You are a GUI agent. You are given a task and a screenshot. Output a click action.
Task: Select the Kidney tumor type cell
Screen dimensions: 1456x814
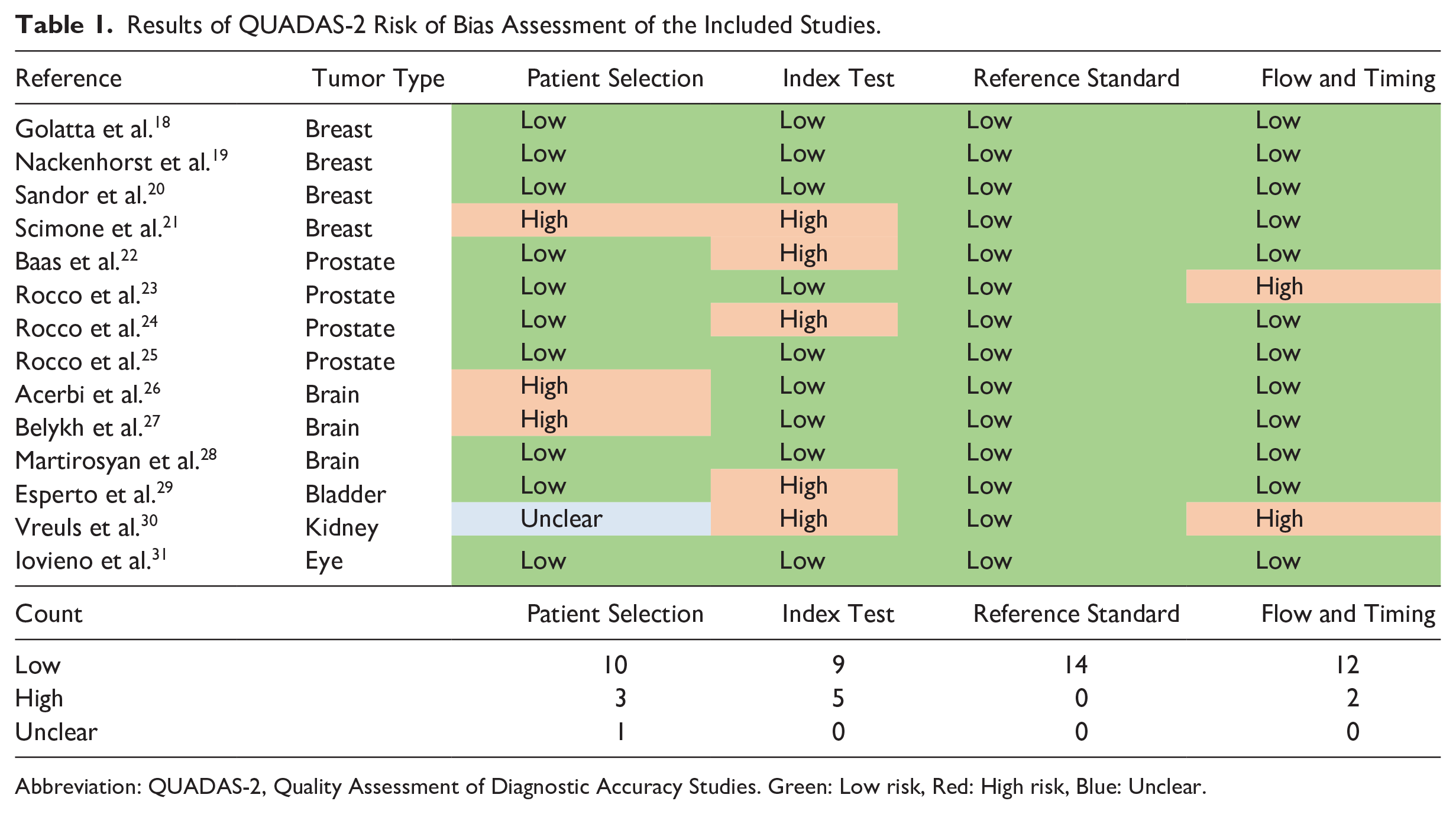point(342,527)
